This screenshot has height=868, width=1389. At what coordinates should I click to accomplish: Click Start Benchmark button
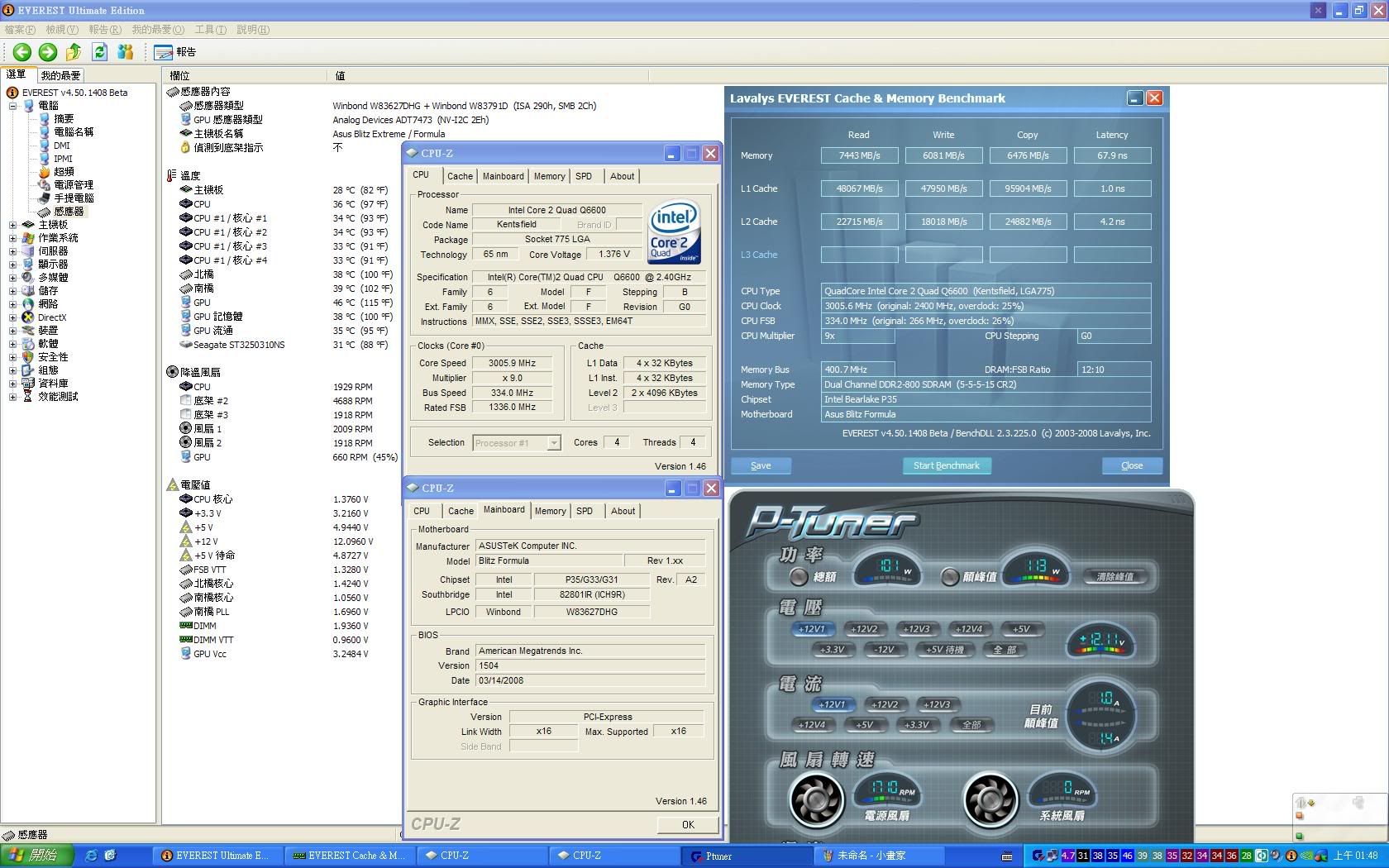[x=946, y=465]
